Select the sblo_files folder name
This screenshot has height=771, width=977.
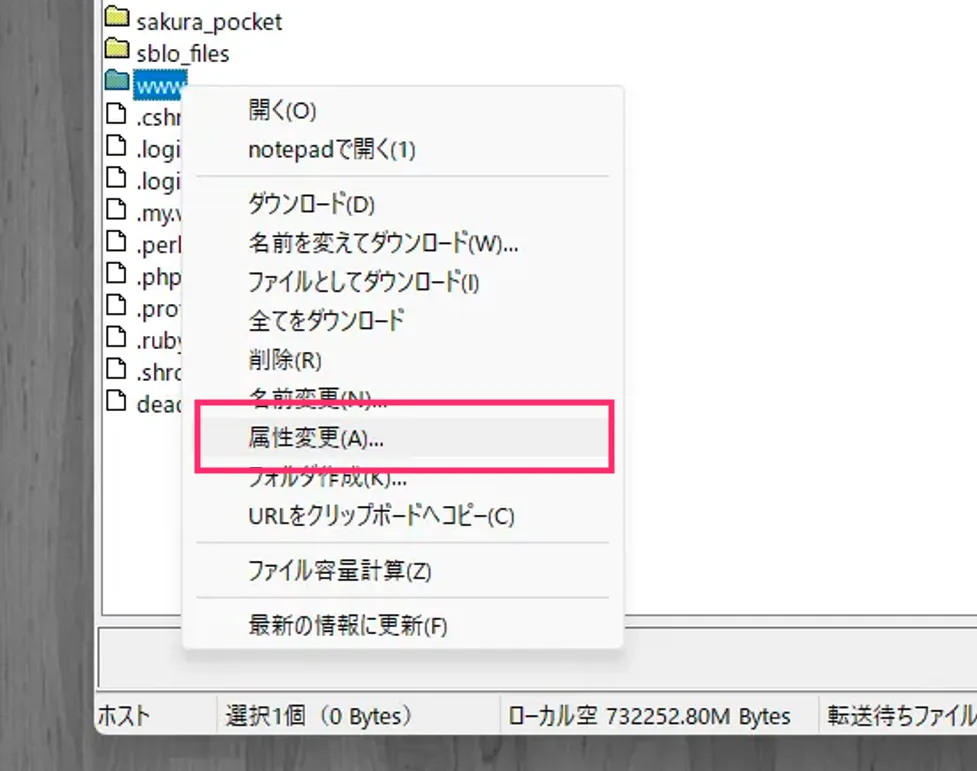(x=182, y=53)
